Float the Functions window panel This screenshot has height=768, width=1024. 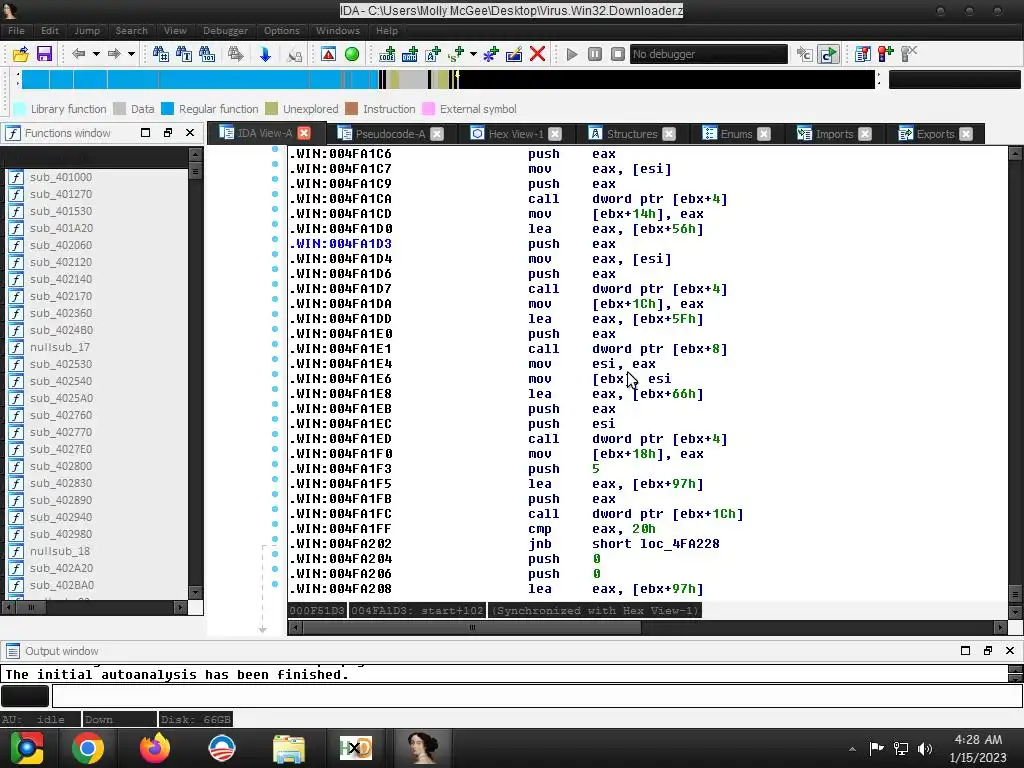click(168, 133)
